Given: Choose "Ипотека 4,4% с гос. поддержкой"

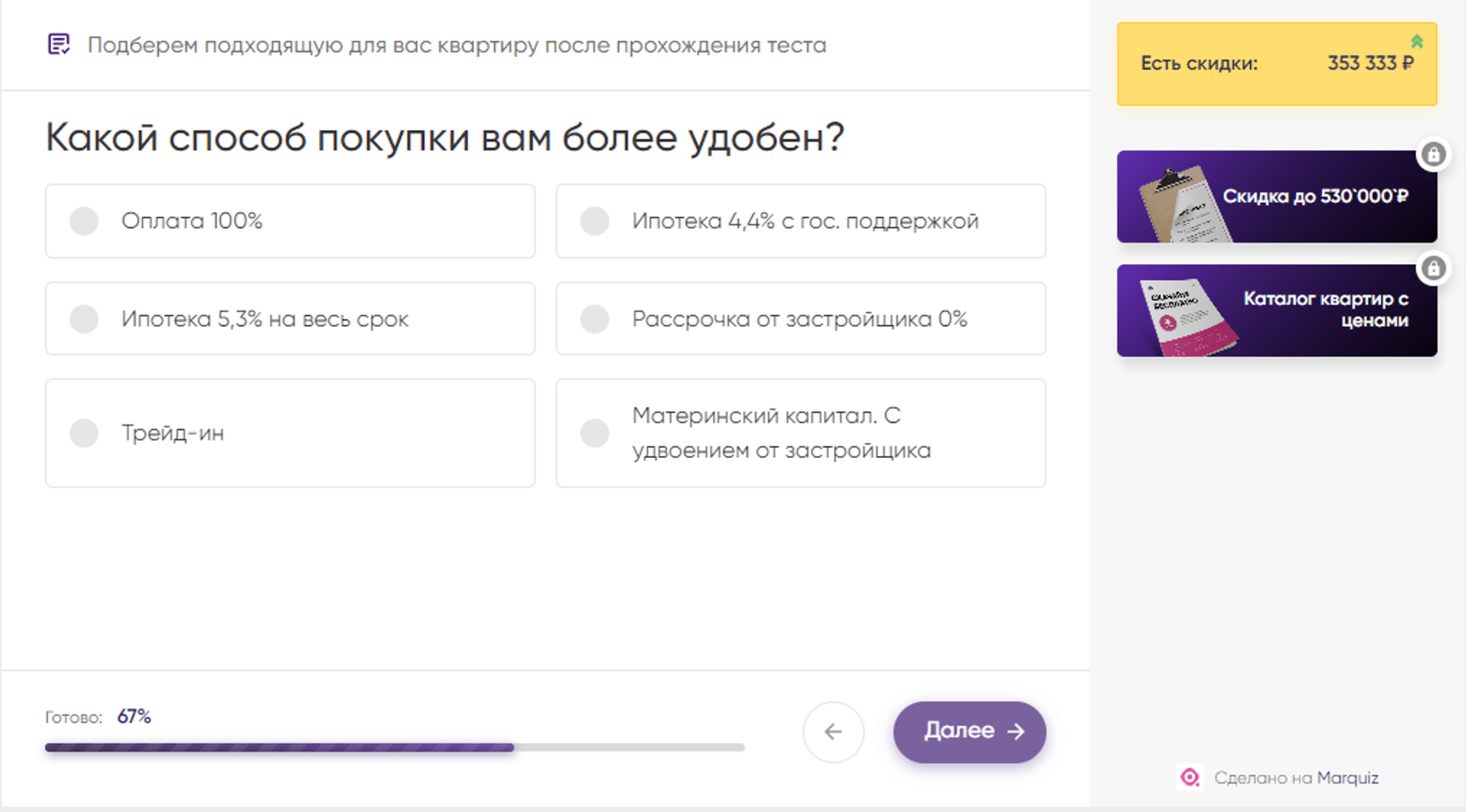Looking at the screenshot, I should pos(800,221).
